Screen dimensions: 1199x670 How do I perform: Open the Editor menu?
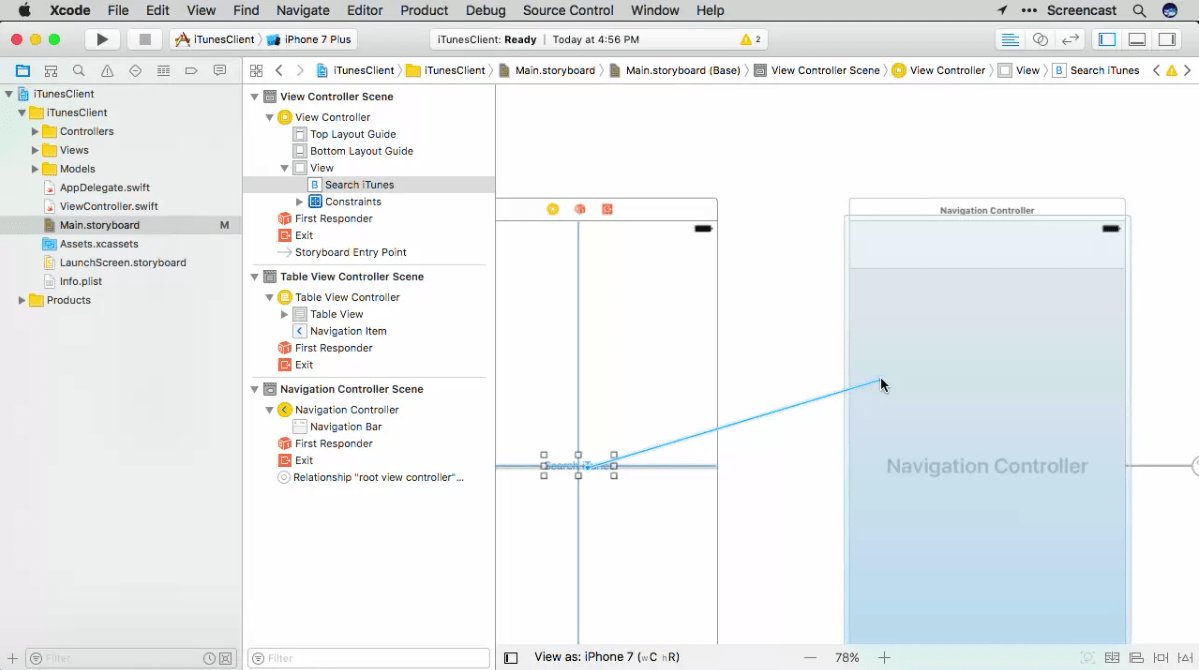point(365,10)
